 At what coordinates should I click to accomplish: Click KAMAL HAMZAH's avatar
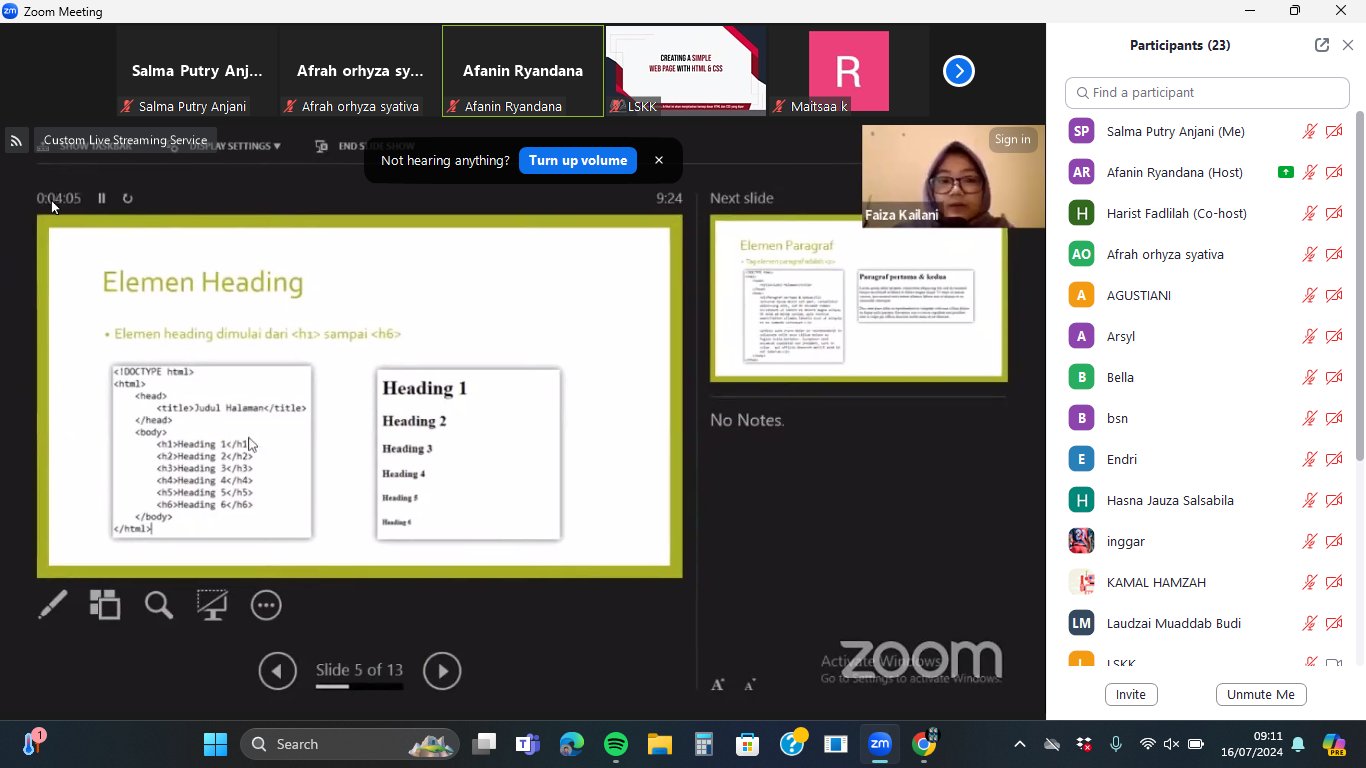click(1081, 582)
